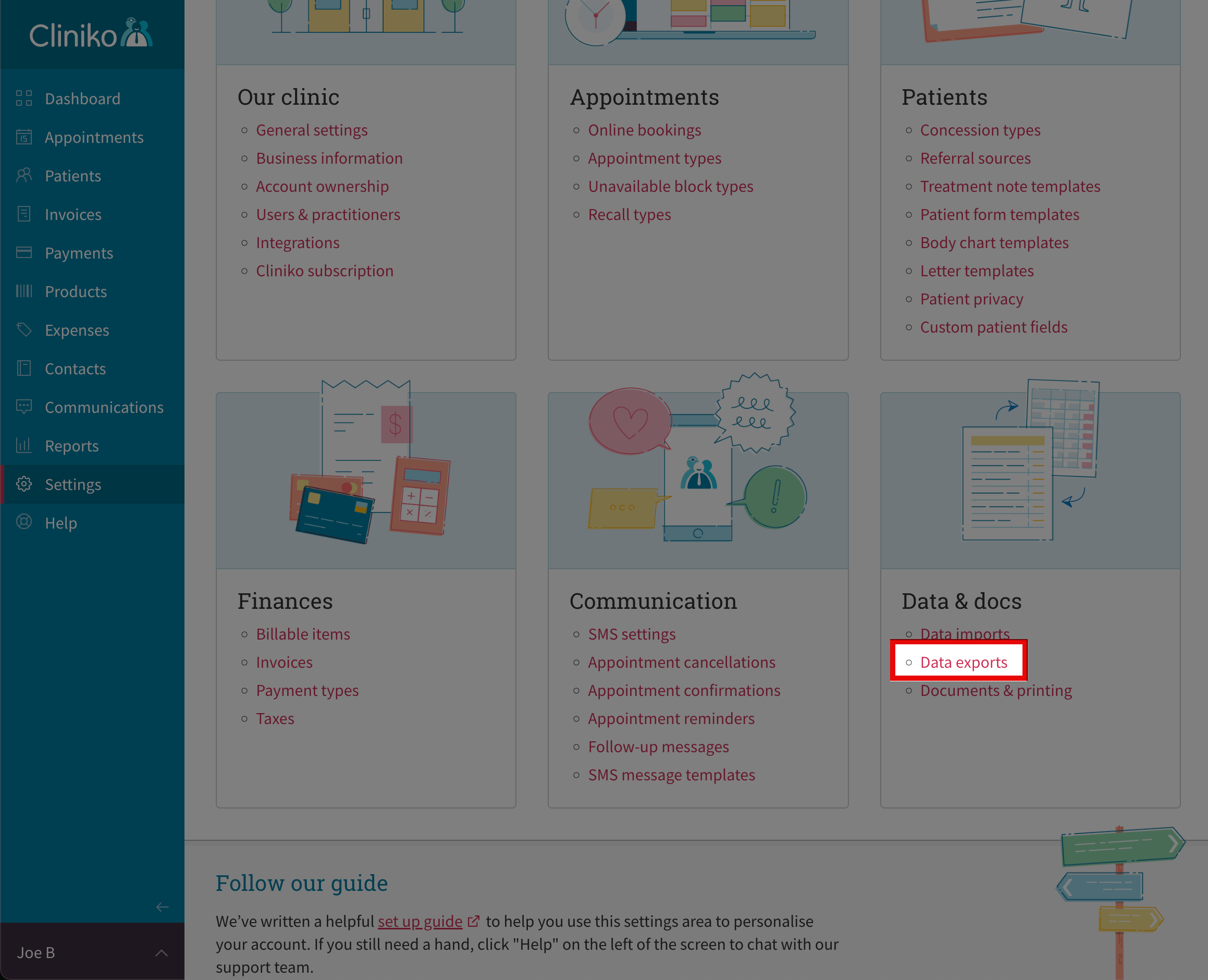The height and width of the screenshot is (980, 1208).
Task: Go to Contacts in the sidebar
Action: pos(75,369)
